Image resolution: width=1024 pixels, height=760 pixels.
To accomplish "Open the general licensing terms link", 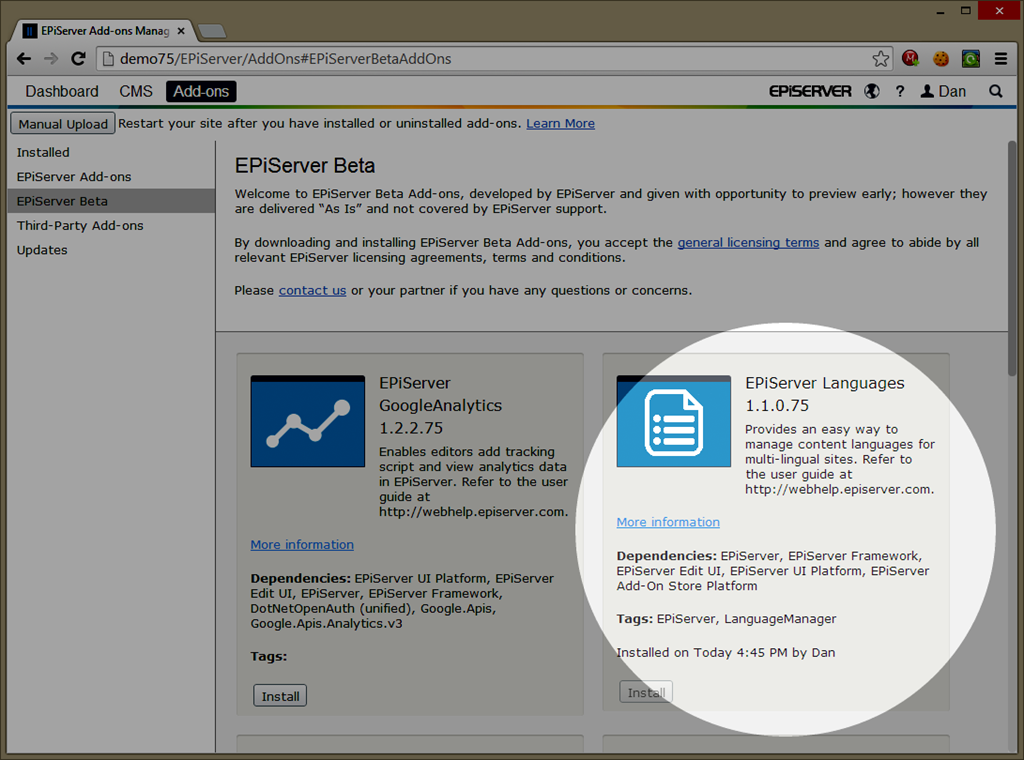I will (x=748, y=243).
